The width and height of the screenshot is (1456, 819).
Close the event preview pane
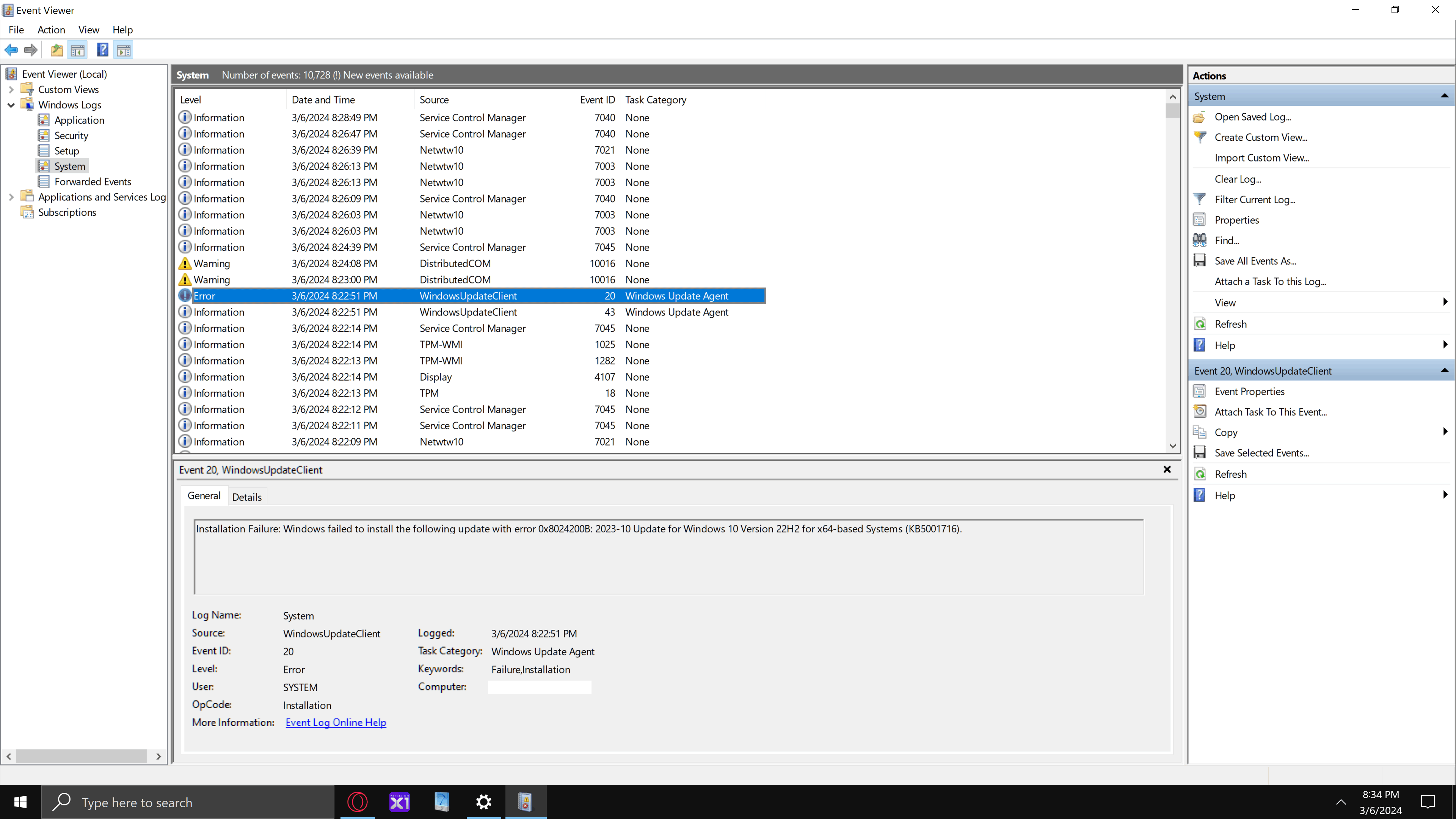[1167, 469]
